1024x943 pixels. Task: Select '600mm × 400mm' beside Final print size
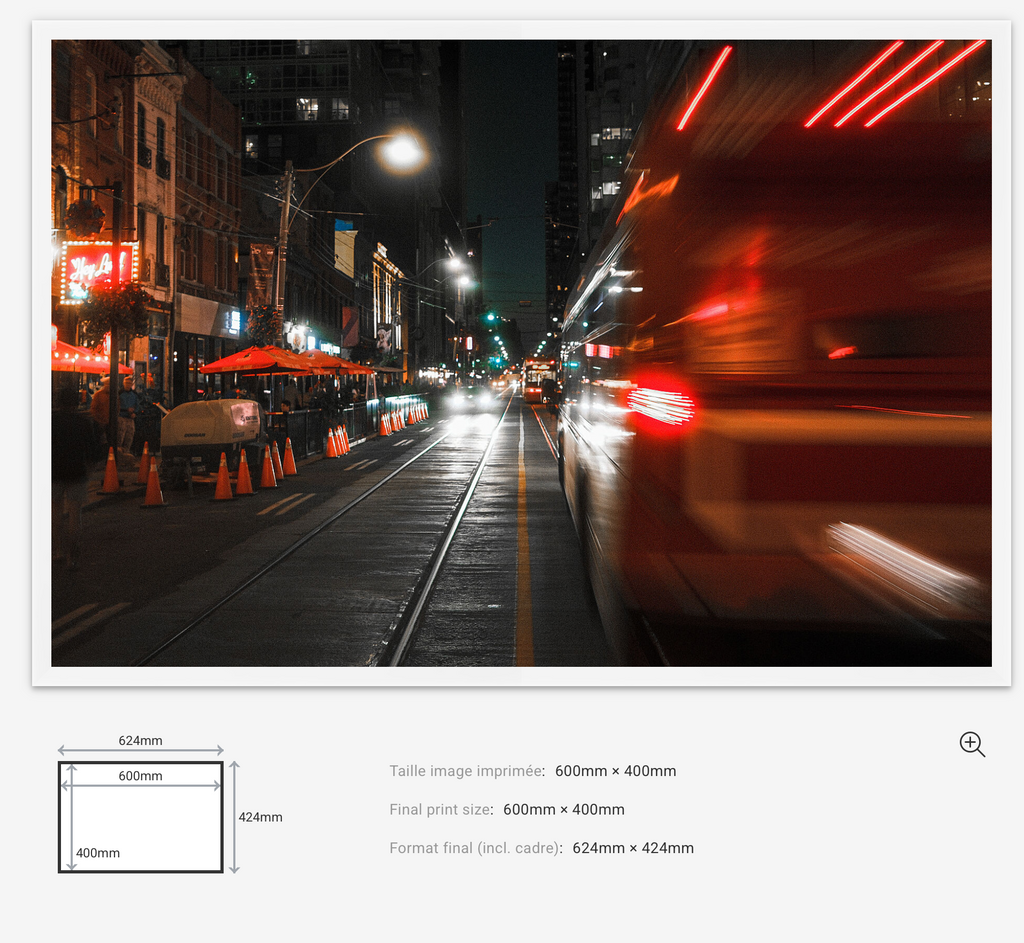564,810
